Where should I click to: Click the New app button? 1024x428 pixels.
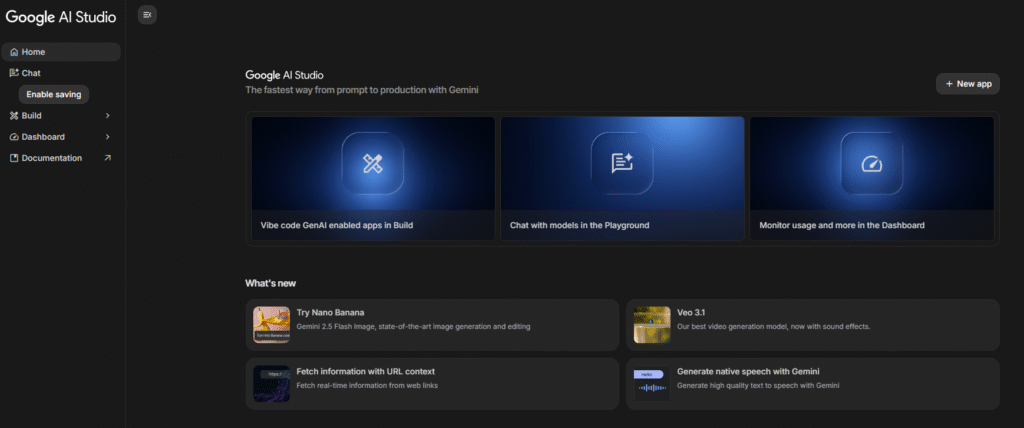point(967,84)
